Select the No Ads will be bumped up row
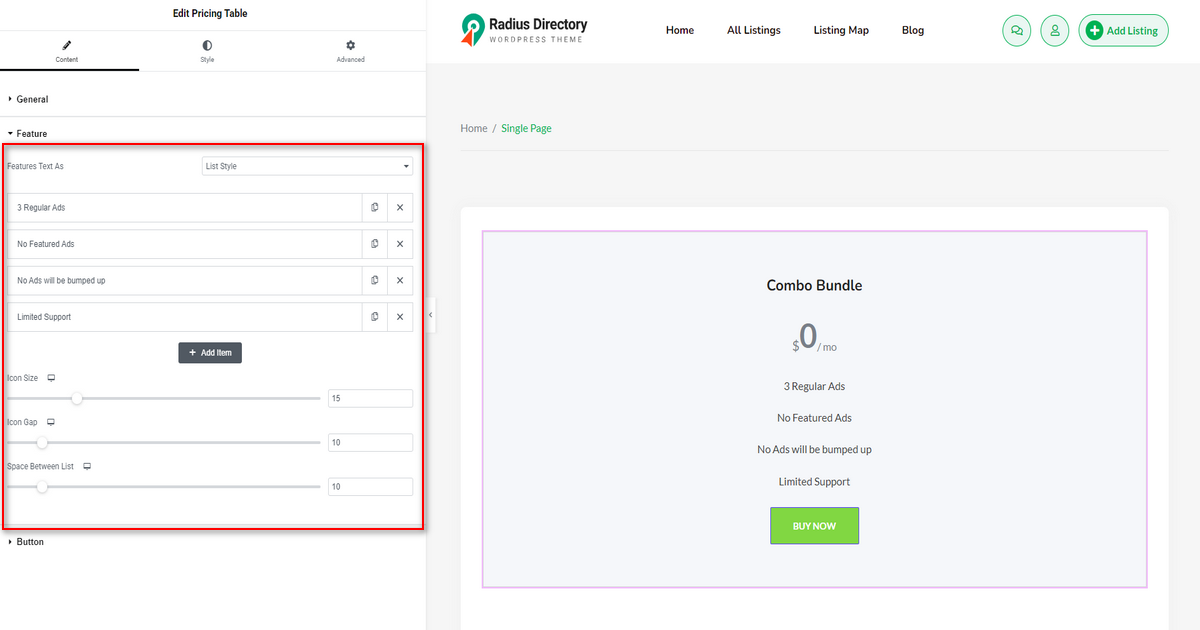 [184, 280]
